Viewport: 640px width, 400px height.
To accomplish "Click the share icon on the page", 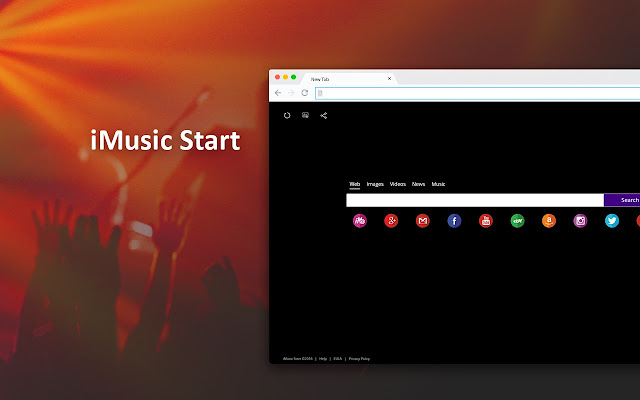I will point(324,116).
